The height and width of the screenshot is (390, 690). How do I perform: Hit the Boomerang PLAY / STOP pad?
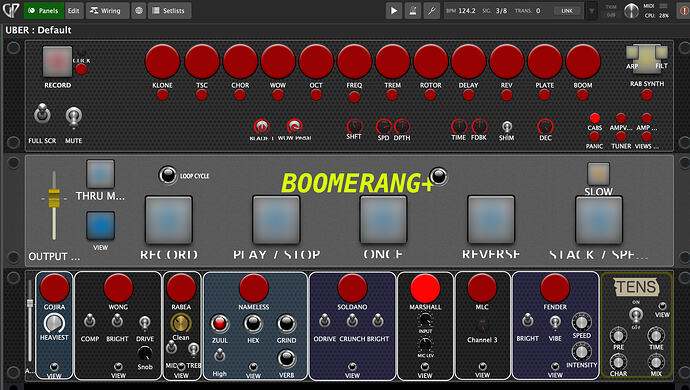pyautogui.click(x=276, y=220)
